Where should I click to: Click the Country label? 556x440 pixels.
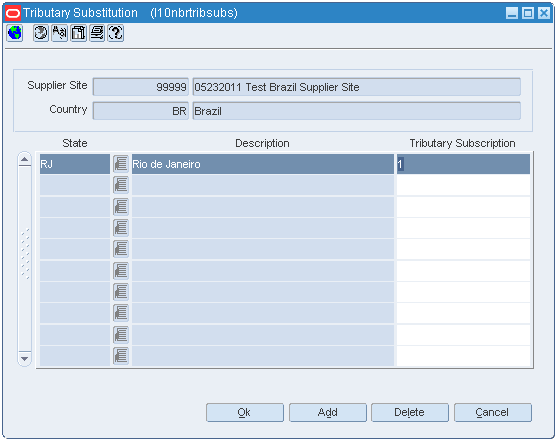[x=68, y=109]
